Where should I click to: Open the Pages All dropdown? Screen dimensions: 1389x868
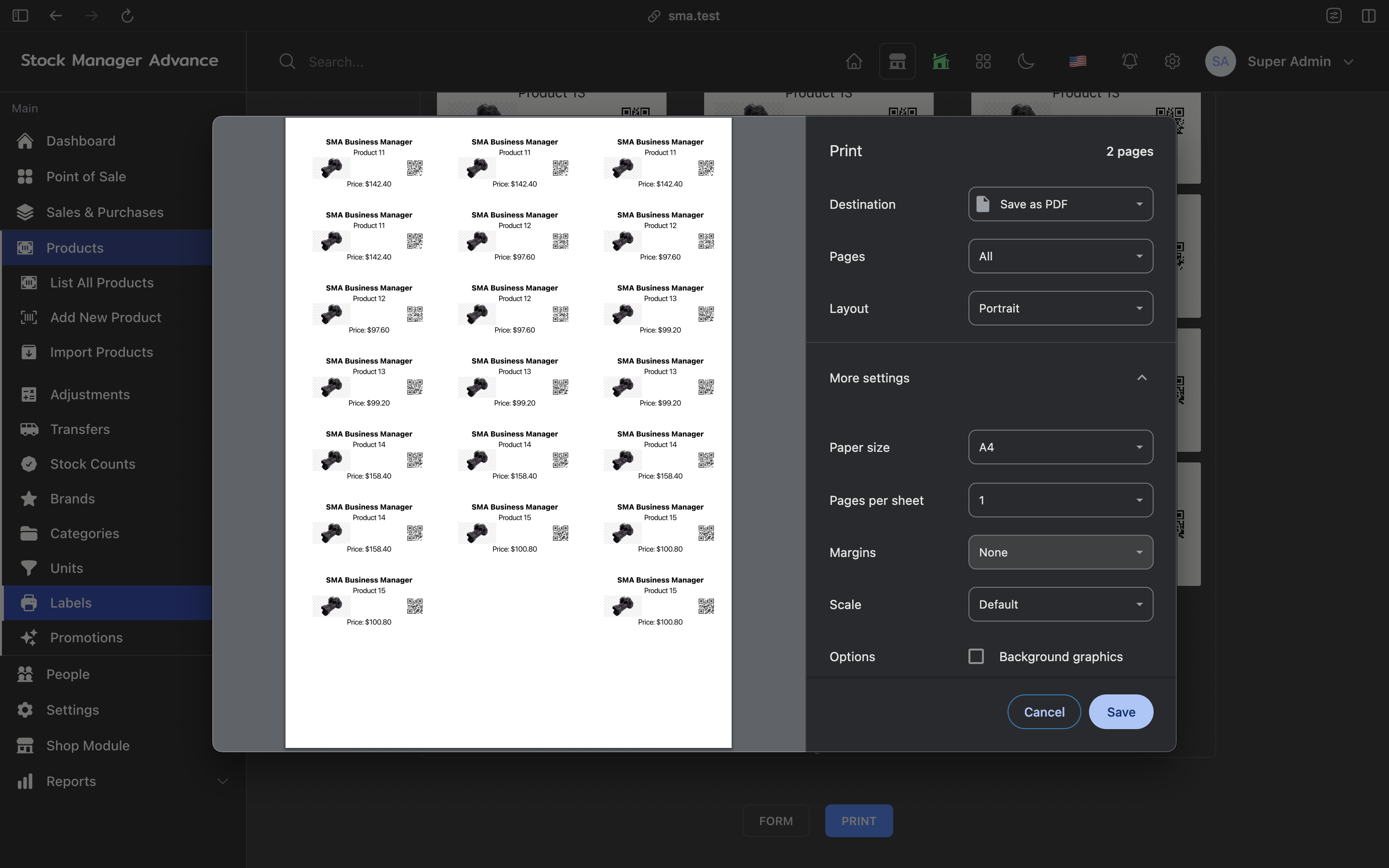pos(1060,256)
